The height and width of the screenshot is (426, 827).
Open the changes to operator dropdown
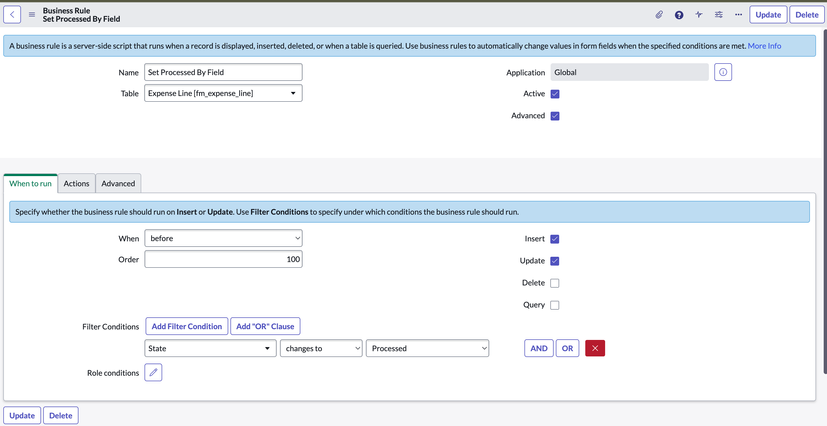point(321,348)
